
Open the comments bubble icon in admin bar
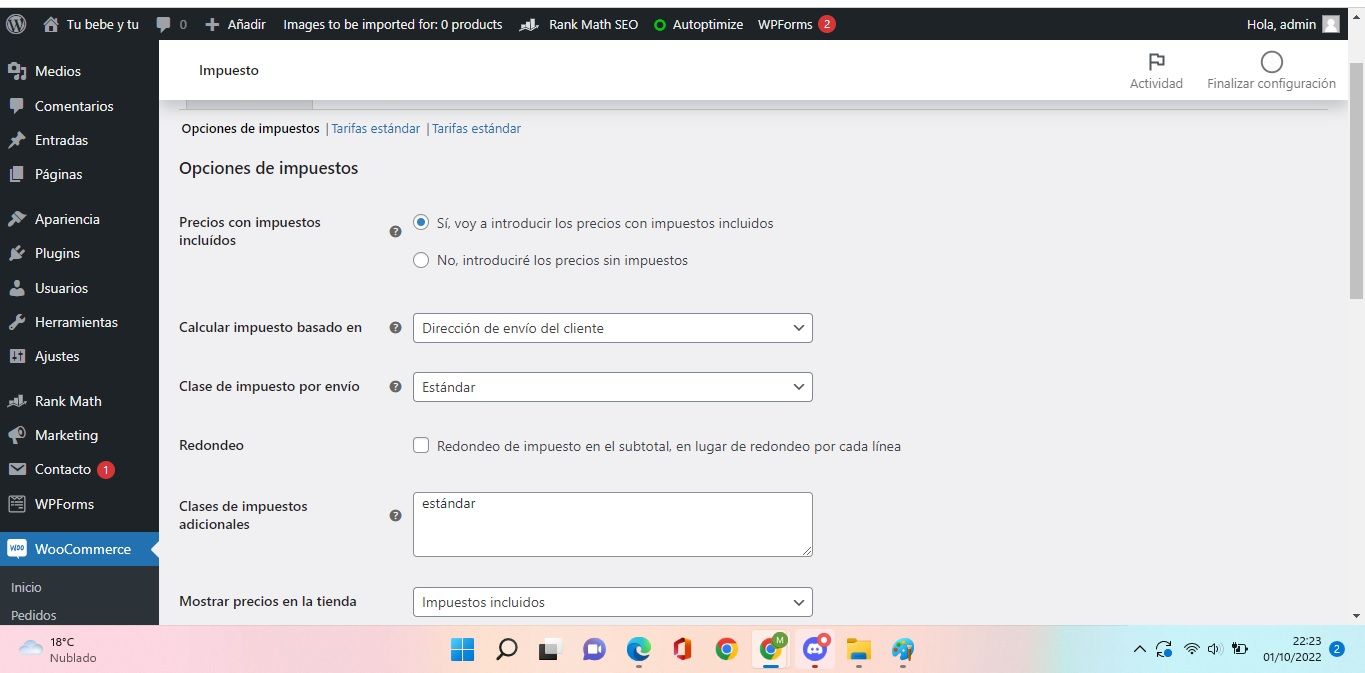coord(164,25)
